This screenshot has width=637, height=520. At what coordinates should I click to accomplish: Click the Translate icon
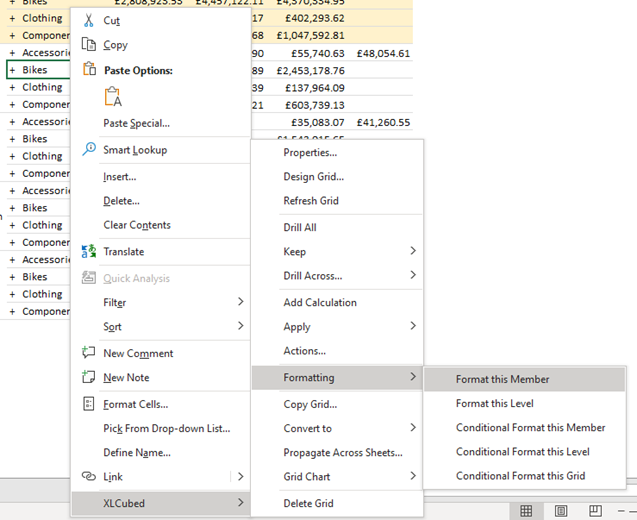pyautogui.click(x=89, y=252)
